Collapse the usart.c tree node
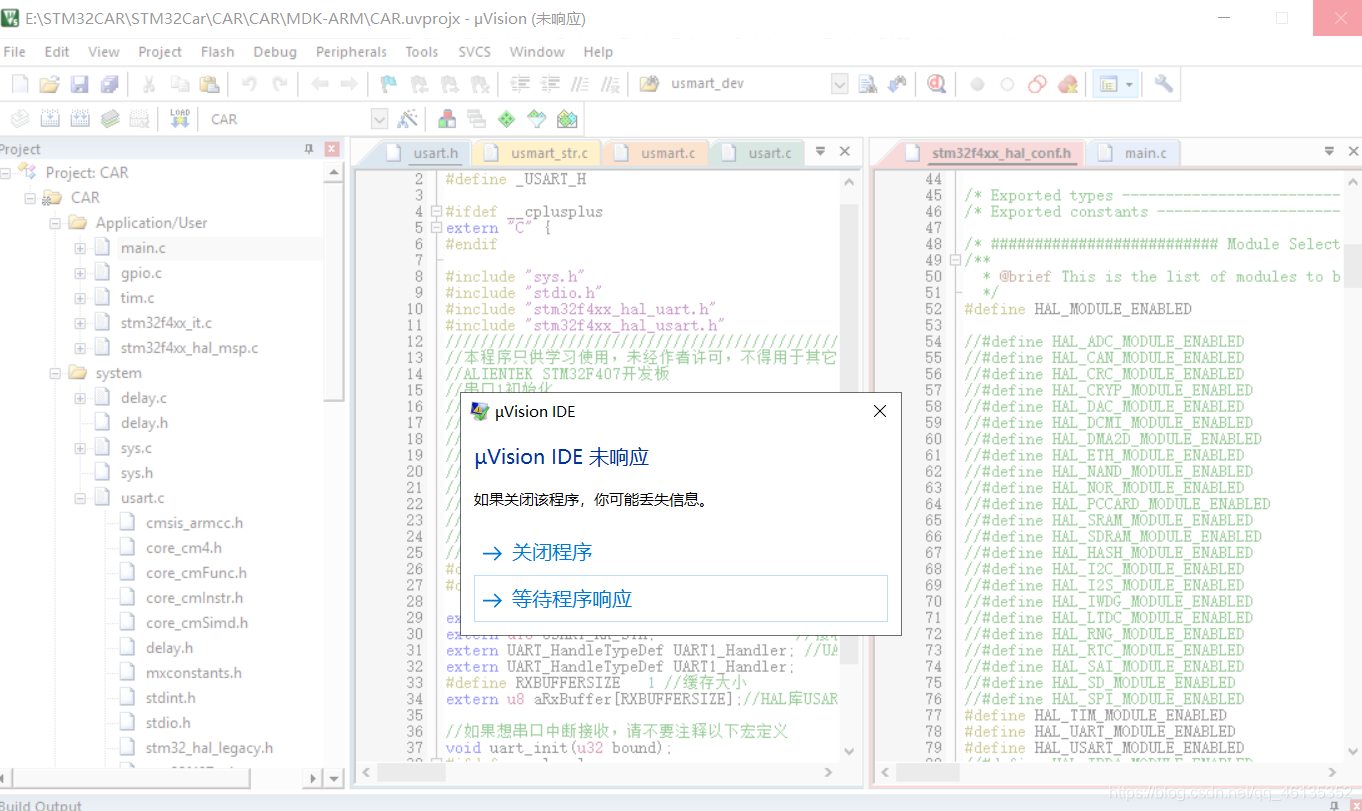Image resolution: width=1362 pixels, height=811 pixels. (x=80, y=498)
